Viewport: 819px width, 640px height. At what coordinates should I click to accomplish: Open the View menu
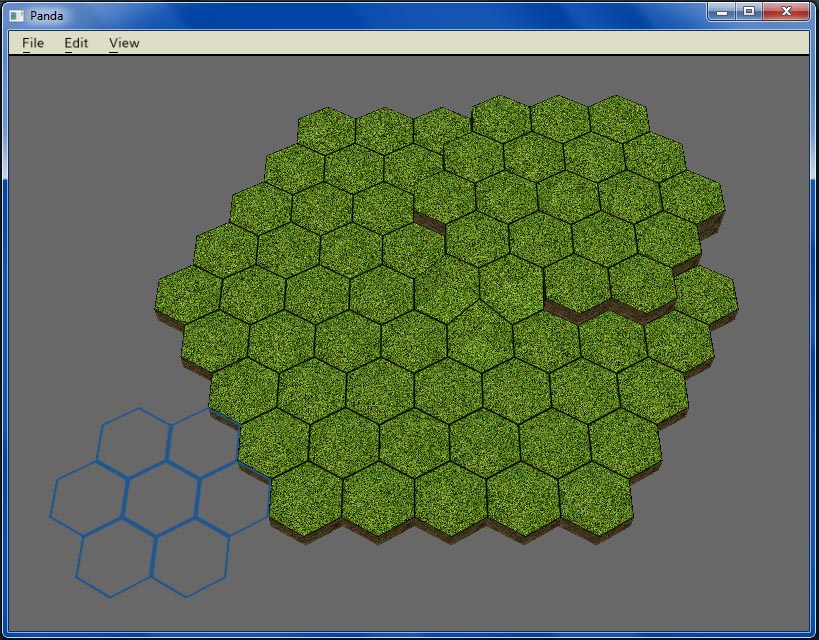coord(124,43)
